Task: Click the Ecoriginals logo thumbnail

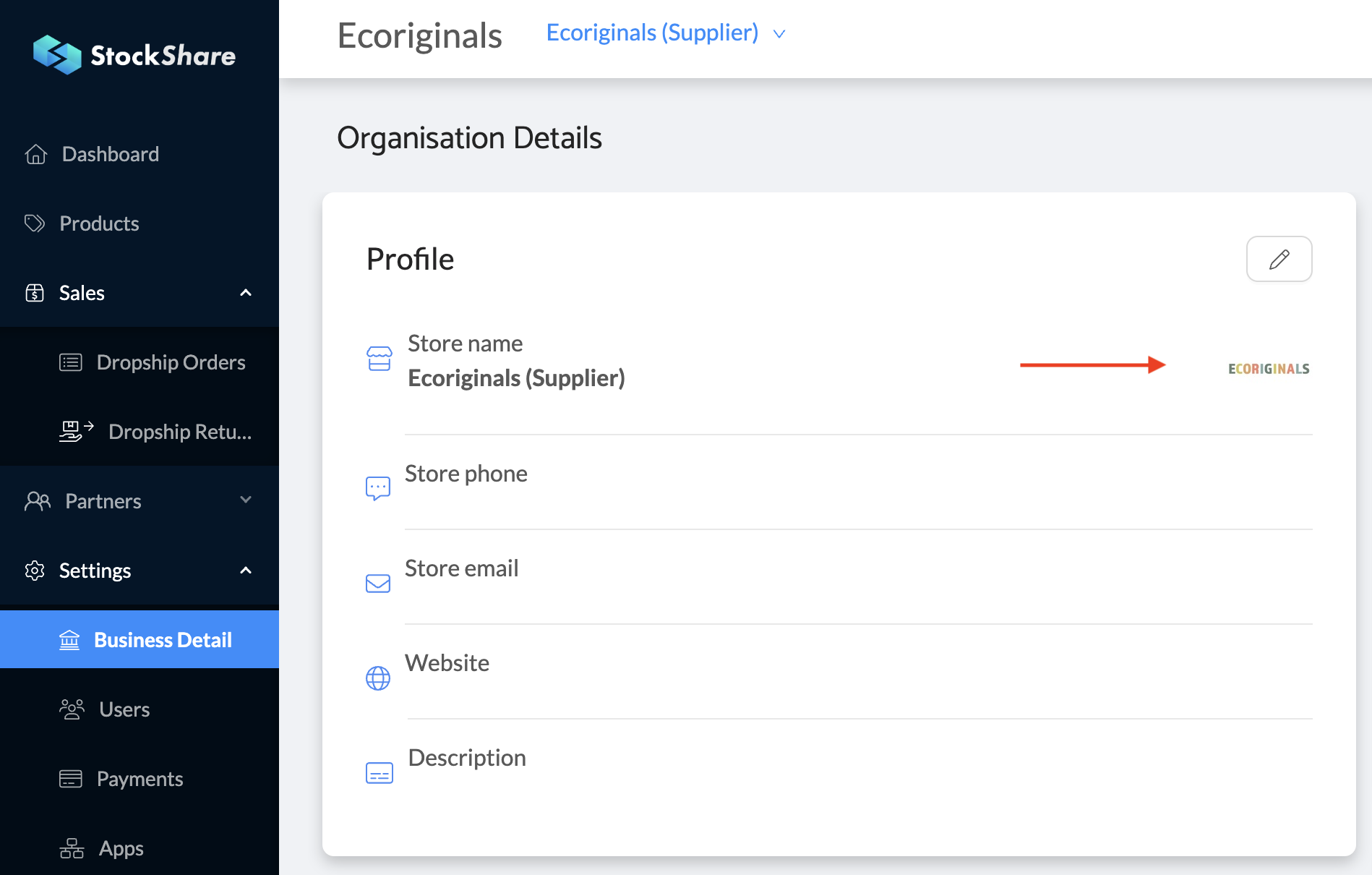Action: click(x=1269, y=369)
